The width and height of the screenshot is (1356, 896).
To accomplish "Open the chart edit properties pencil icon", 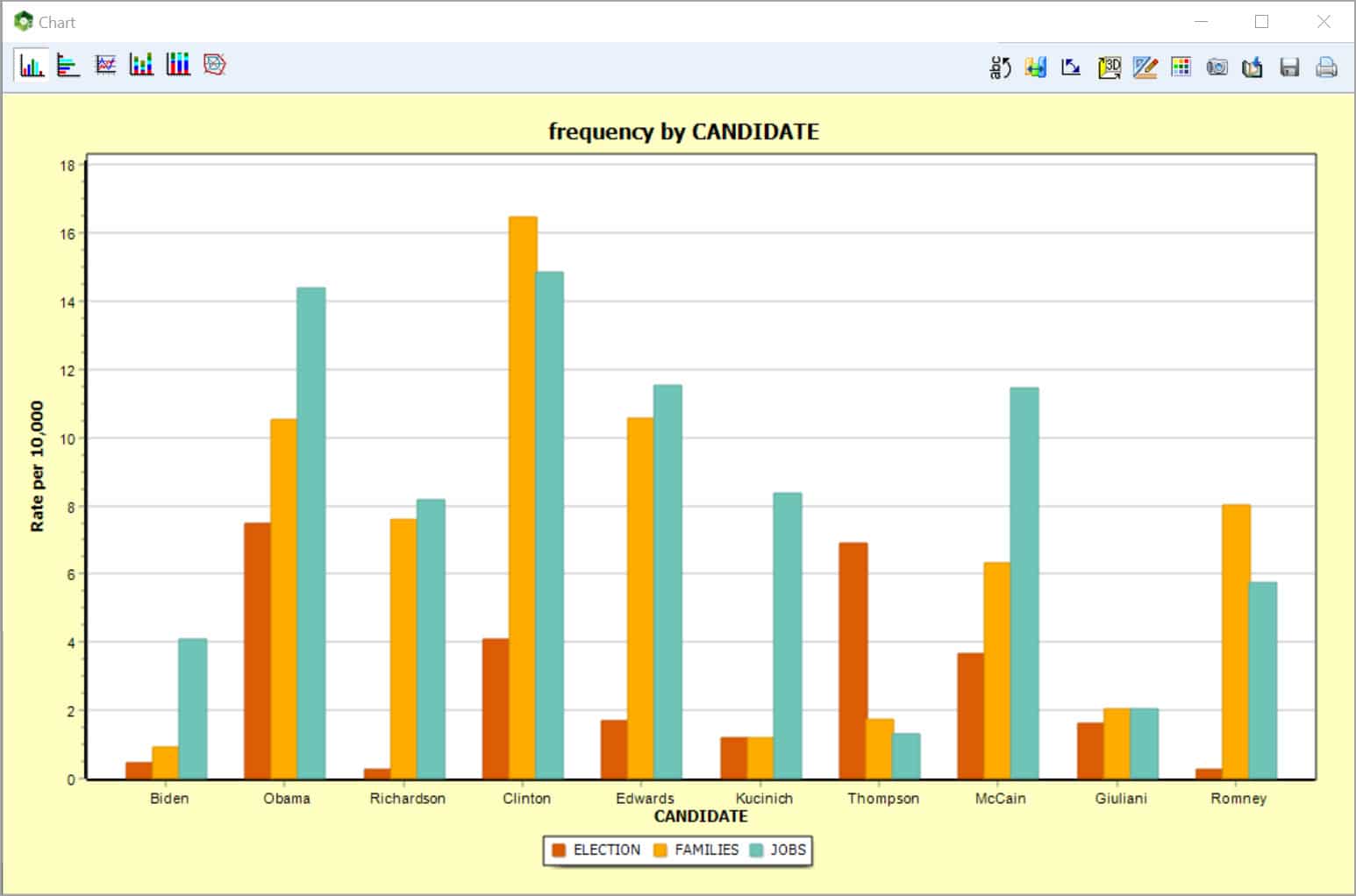I will click(1145, 68).
